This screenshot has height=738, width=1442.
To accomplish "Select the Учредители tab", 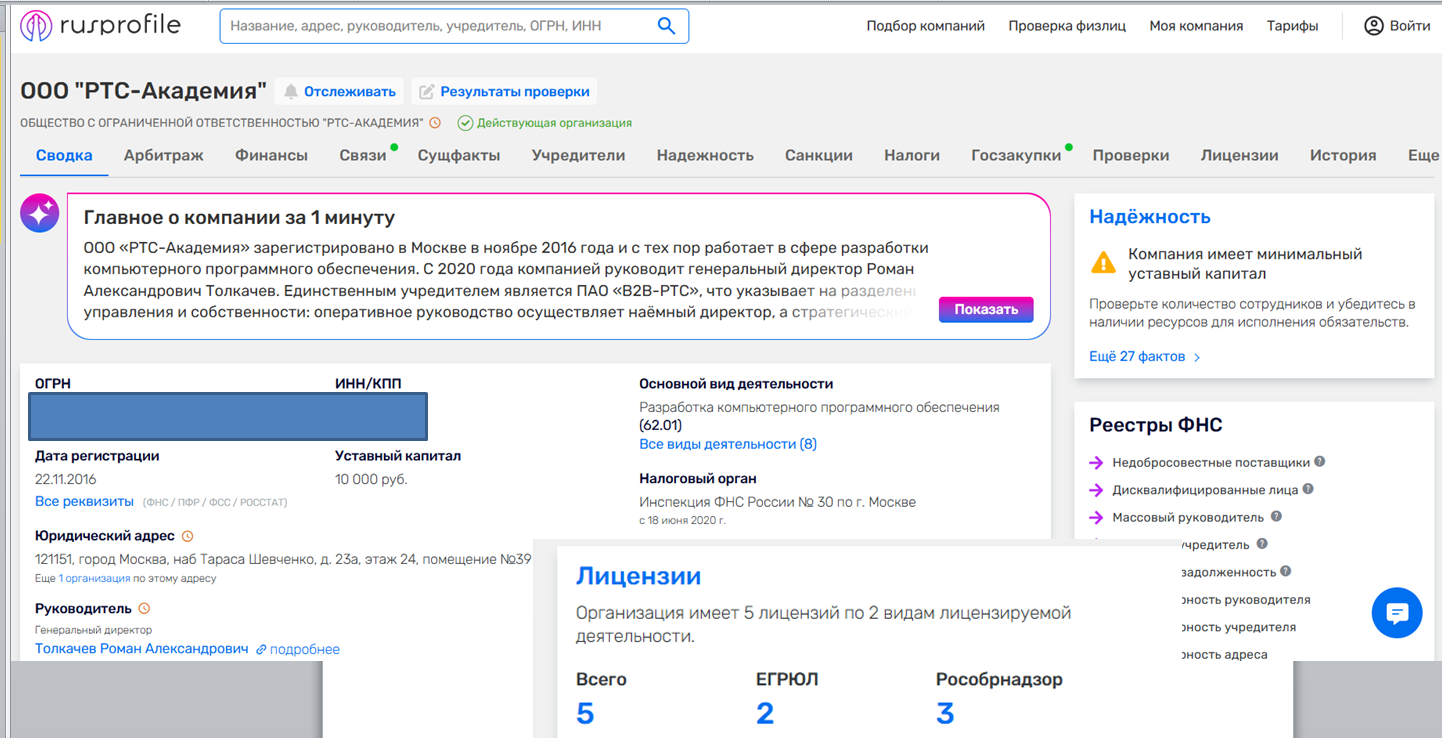I will [578, 155].
